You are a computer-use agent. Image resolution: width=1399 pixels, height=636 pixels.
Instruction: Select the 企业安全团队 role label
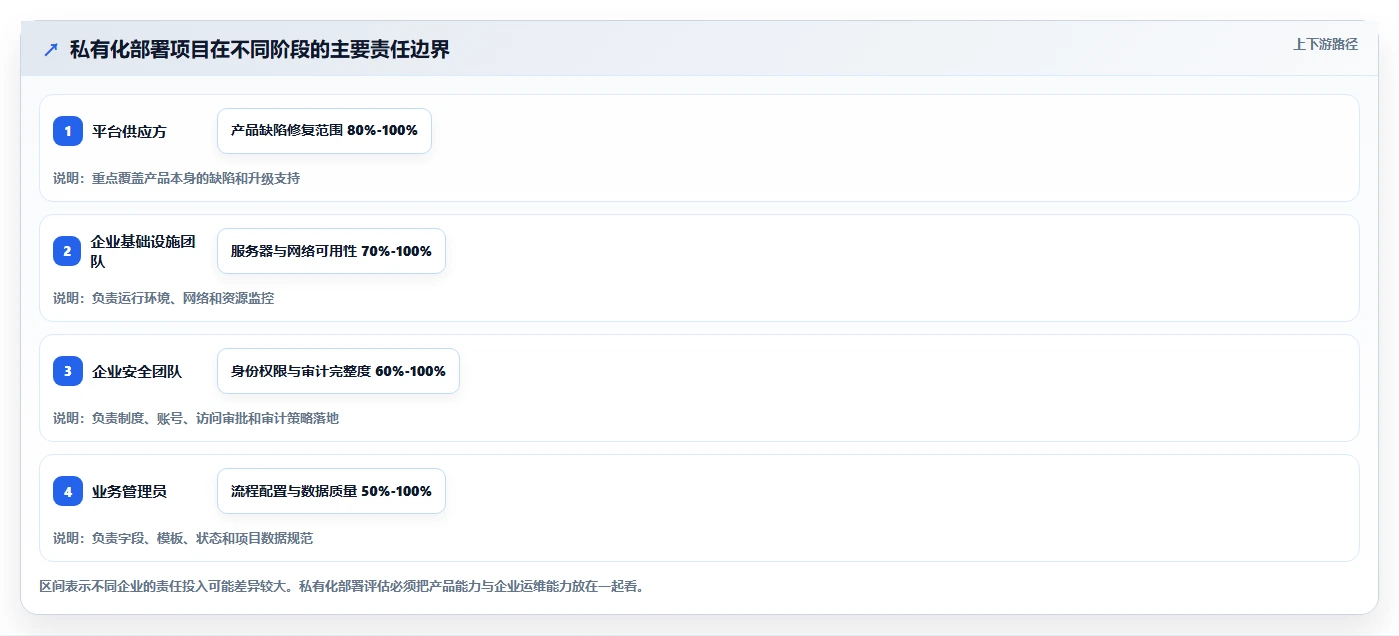click(x=137, y=371)
